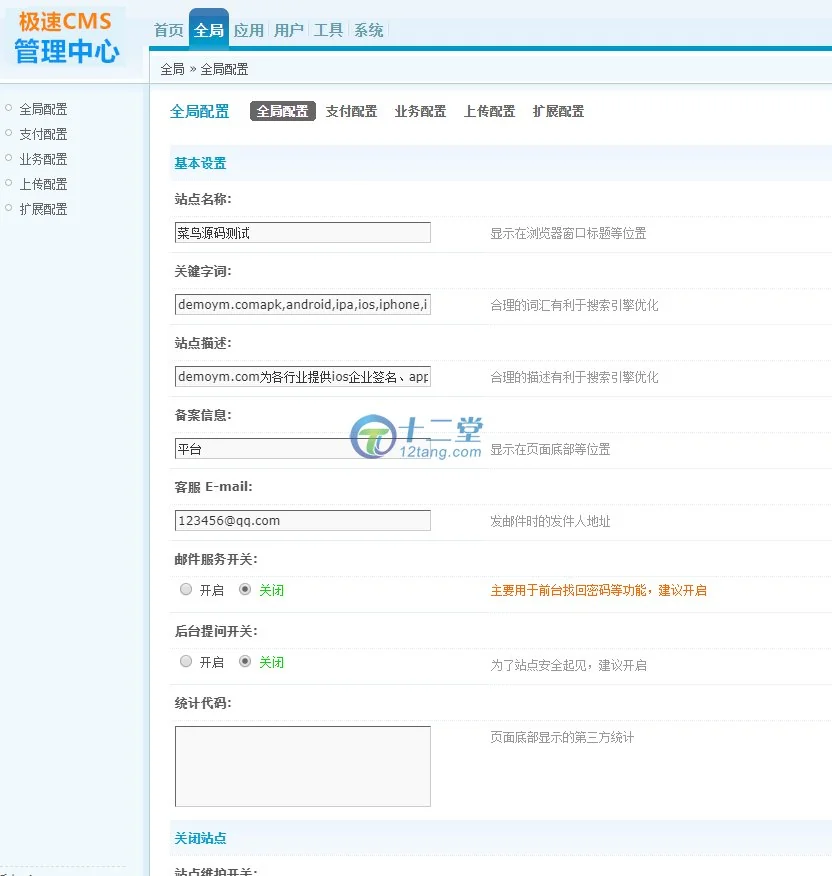832x876 pixels.
Task: Click 扩展配置 in the left sidebar
Action: click(x=43, y=209)
